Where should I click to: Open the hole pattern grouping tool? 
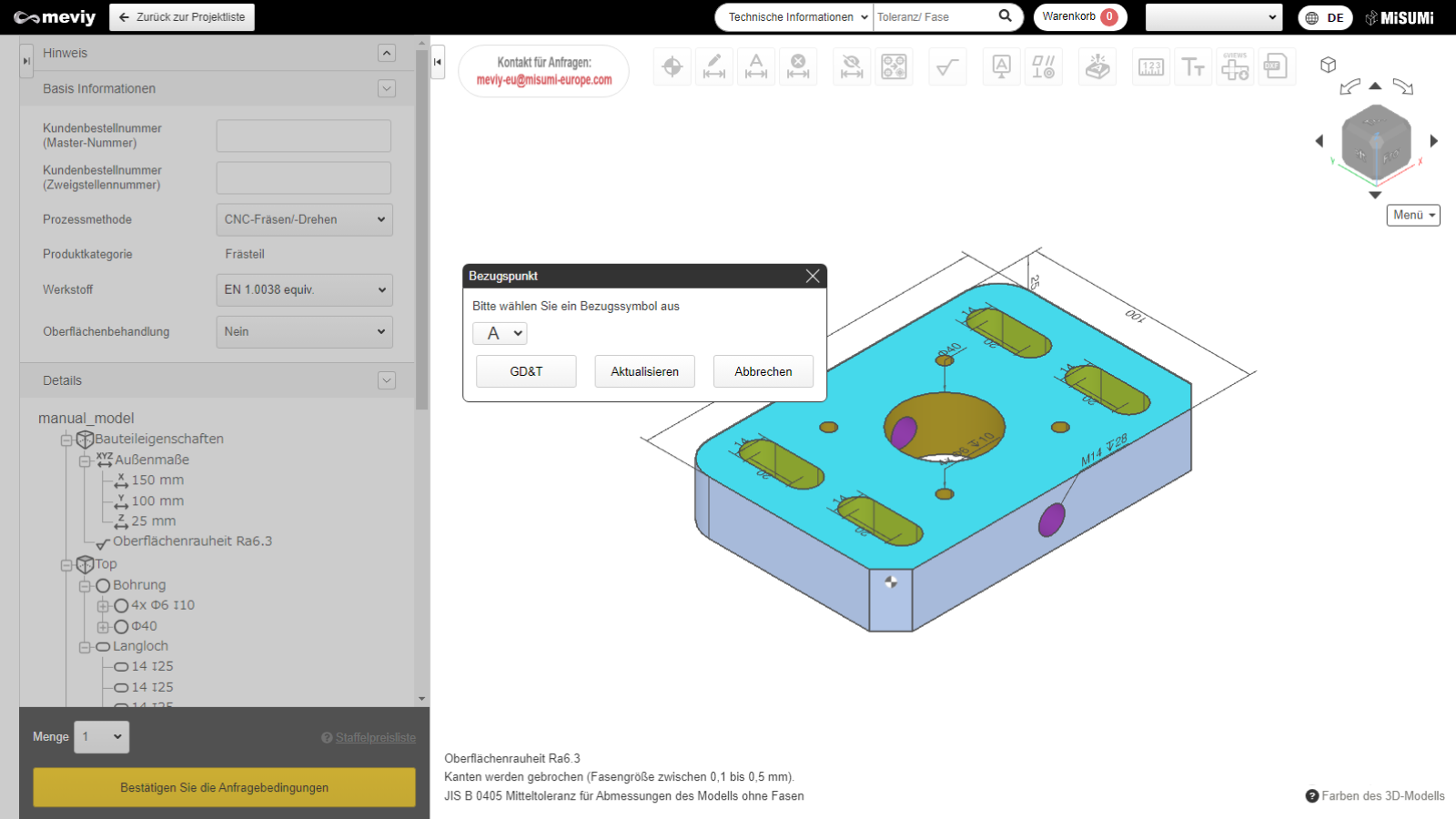894,66
